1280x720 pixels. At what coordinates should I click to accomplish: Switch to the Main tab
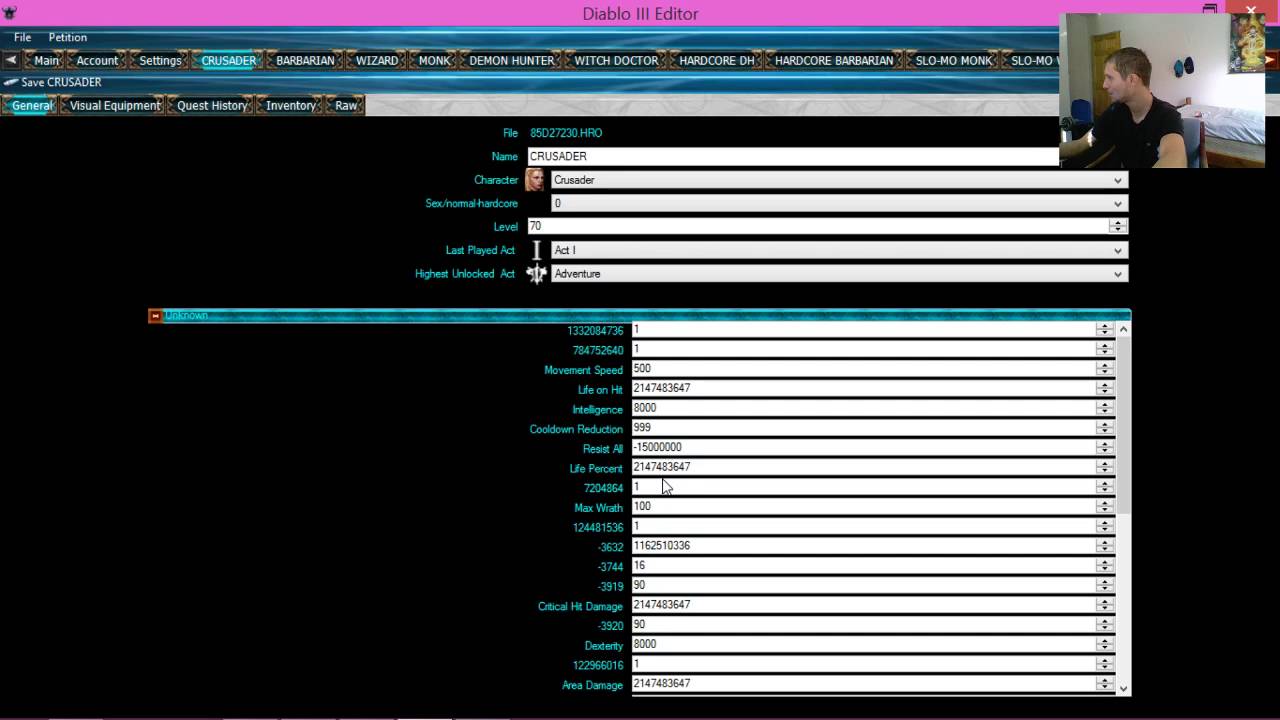pos(46,60)
